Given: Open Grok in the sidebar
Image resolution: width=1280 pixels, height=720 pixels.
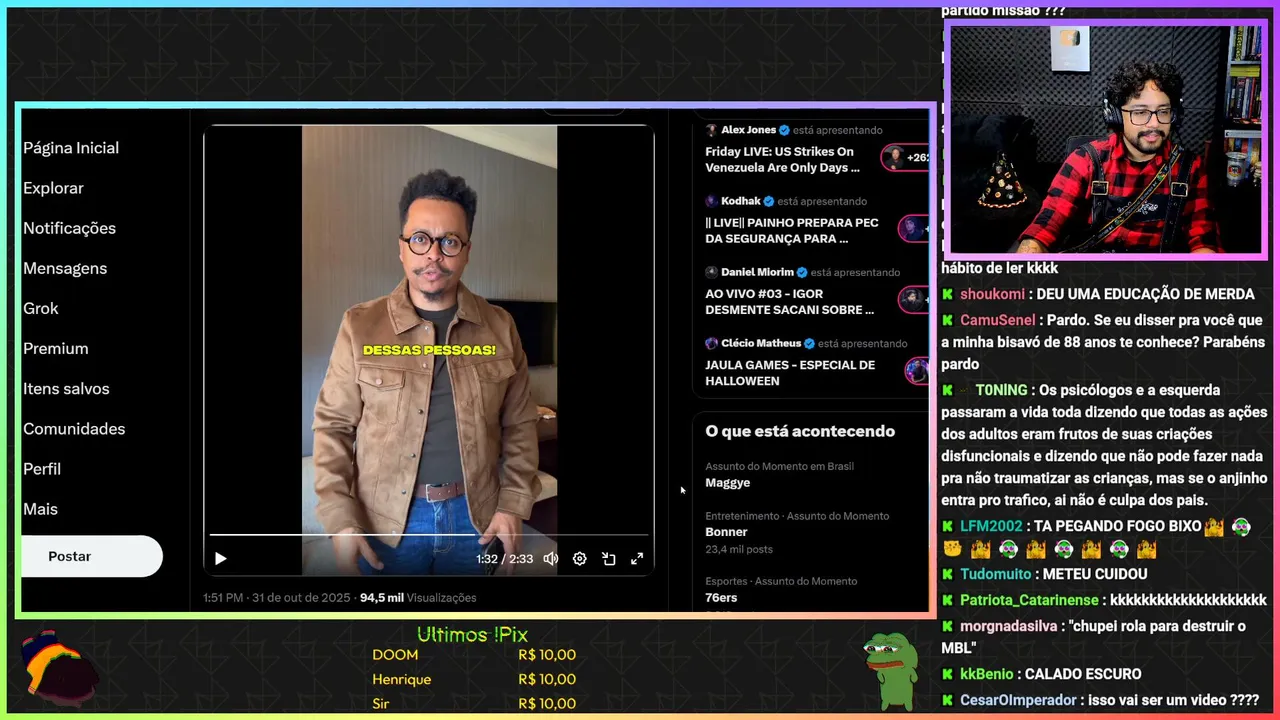Looking at the screenshot, I should tap(41, 308).
